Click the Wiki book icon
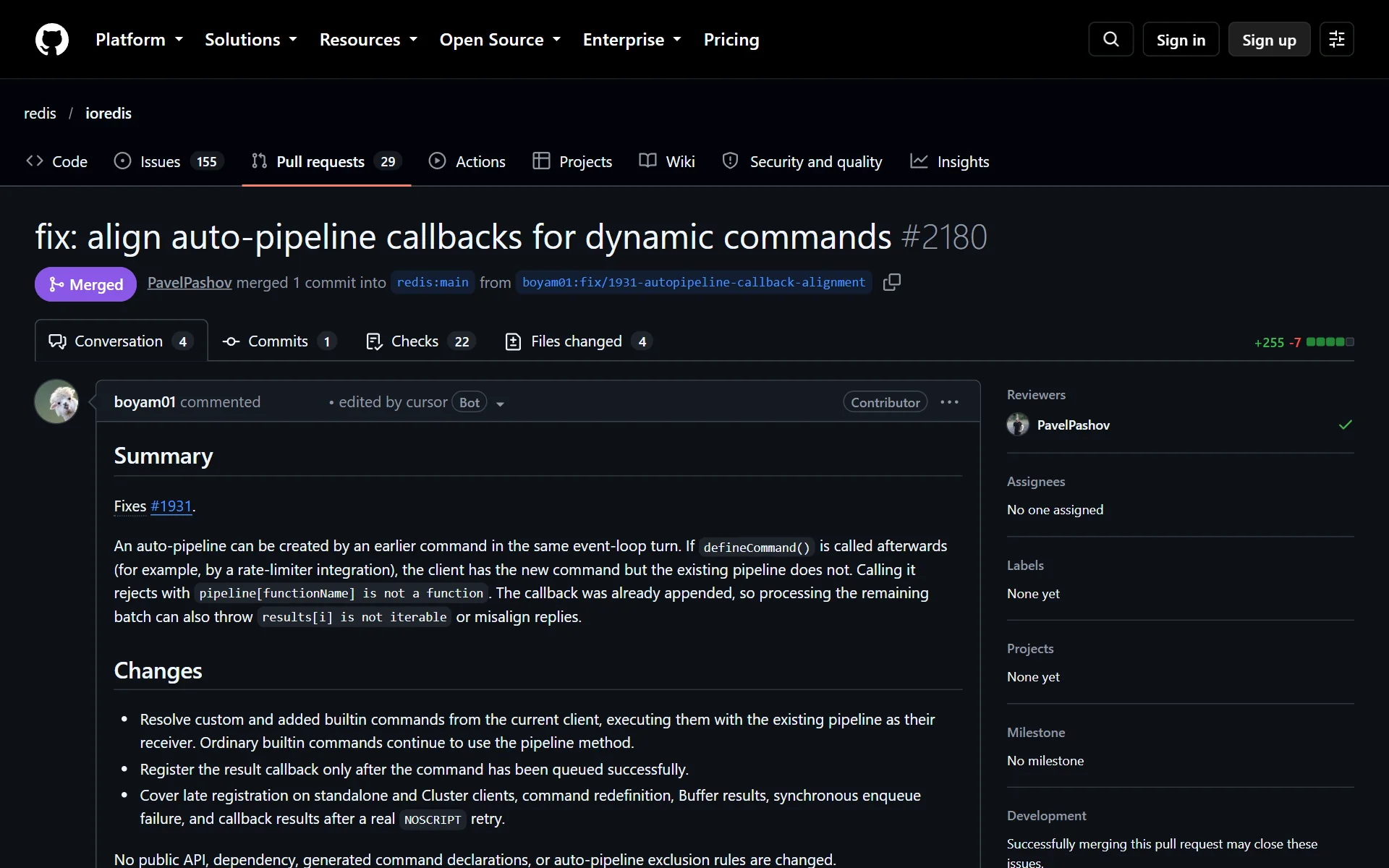The width and height of the screenshot is (1389, 868). tap(647, 161)
